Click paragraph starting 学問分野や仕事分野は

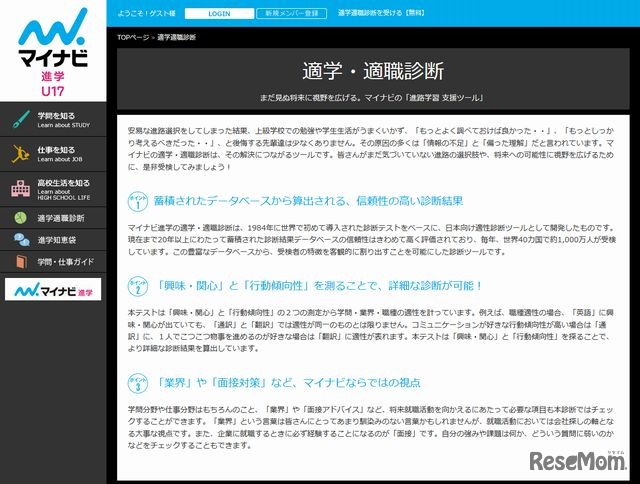pyautogui.click(x=371, y=427)
